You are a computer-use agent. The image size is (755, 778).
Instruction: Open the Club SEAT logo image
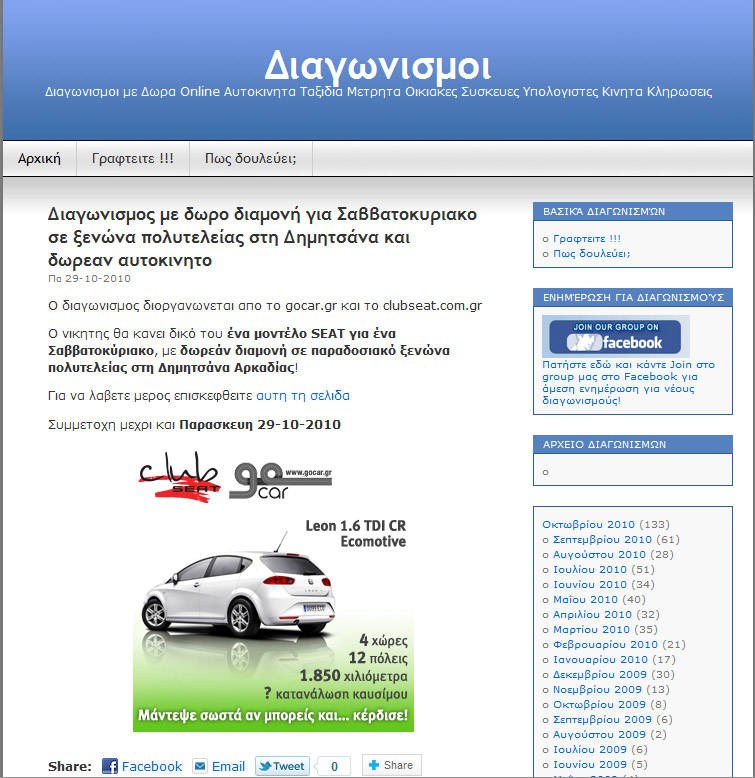(x=180, y=477)
